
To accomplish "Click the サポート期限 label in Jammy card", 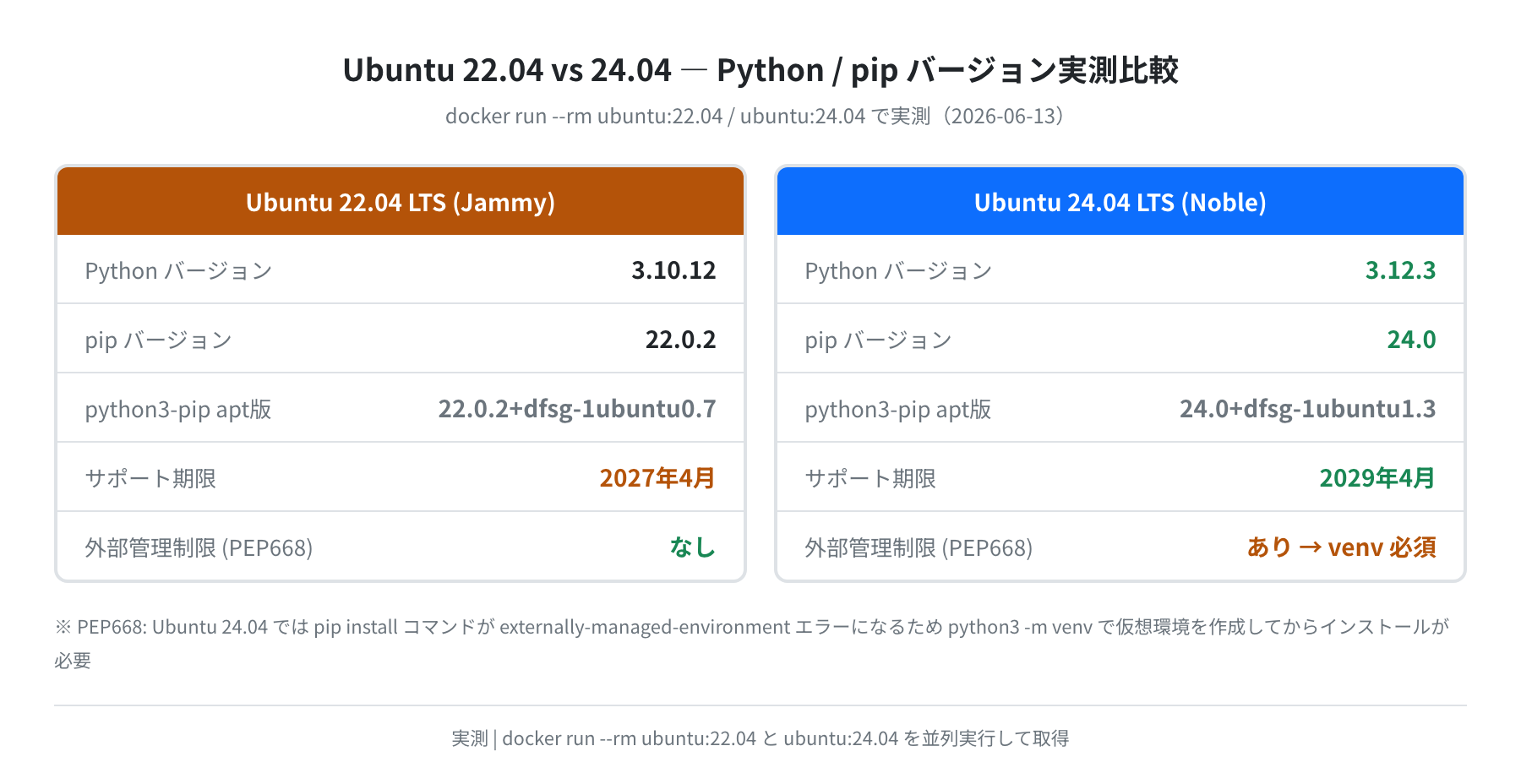I will click(150, 478).
